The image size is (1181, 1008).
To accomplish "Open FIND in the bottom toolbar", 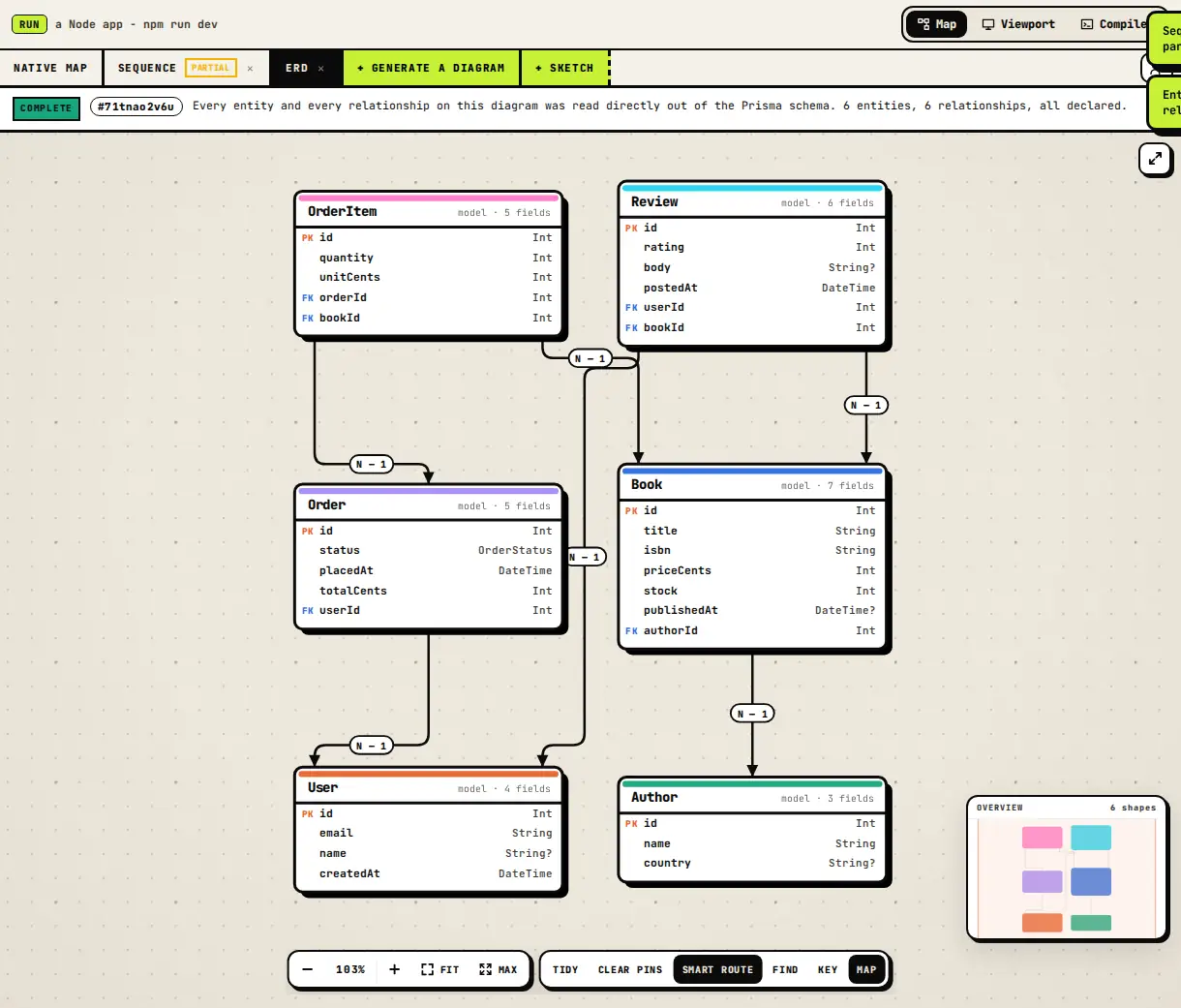I will pos(785,969).
